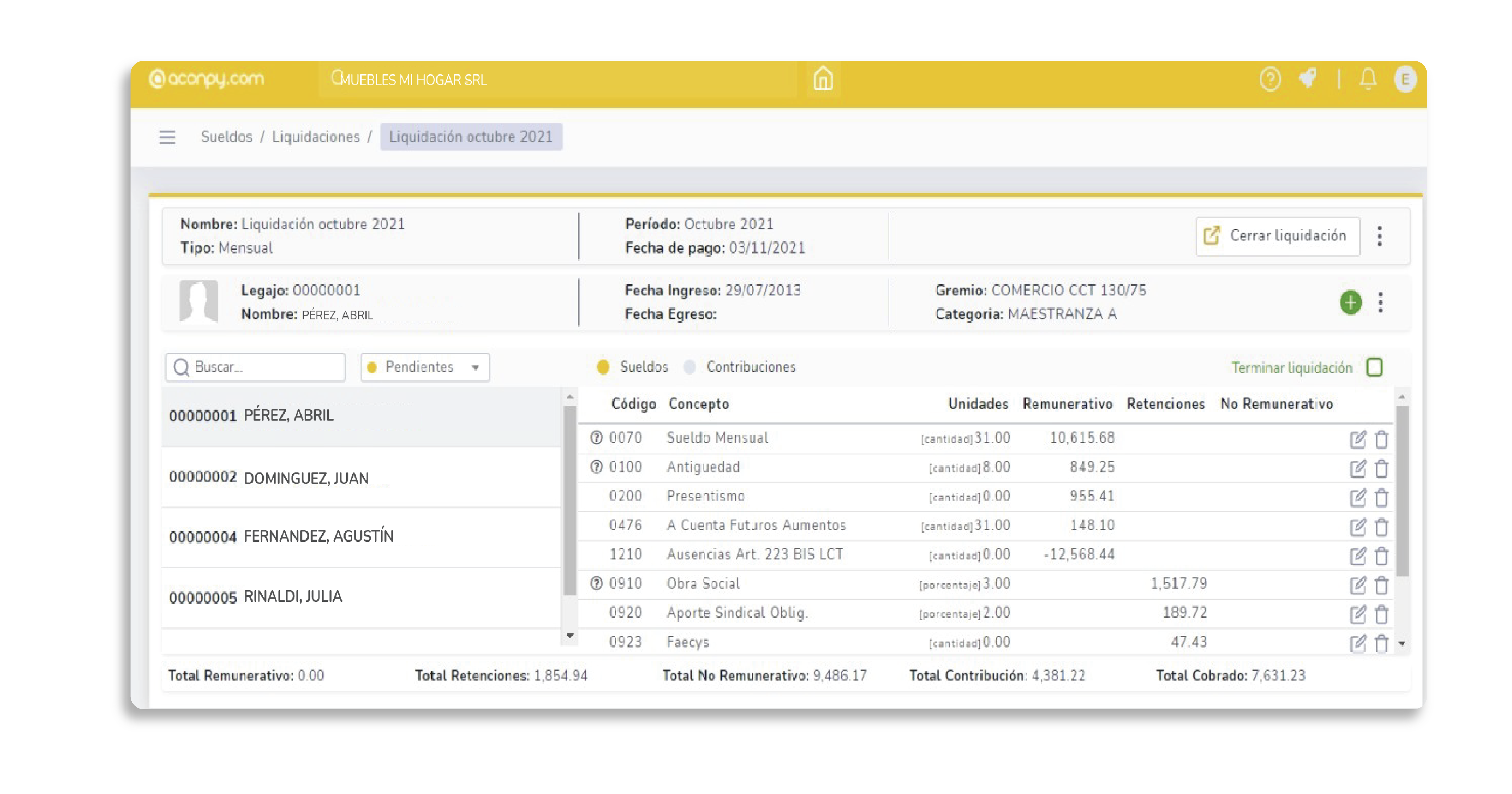Click the Liquidación octubre 2021 breadcrumb tab

[471, 137]
